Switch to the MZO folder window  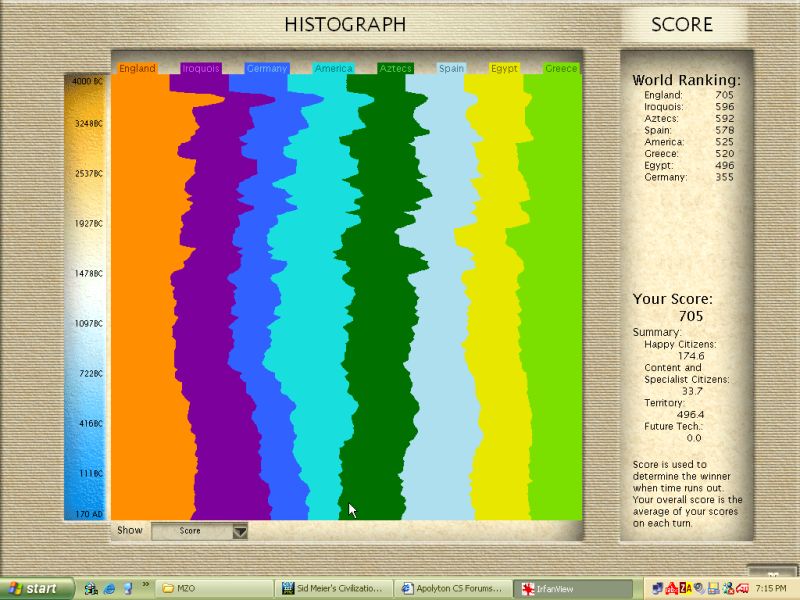click(x=213, y=588)
